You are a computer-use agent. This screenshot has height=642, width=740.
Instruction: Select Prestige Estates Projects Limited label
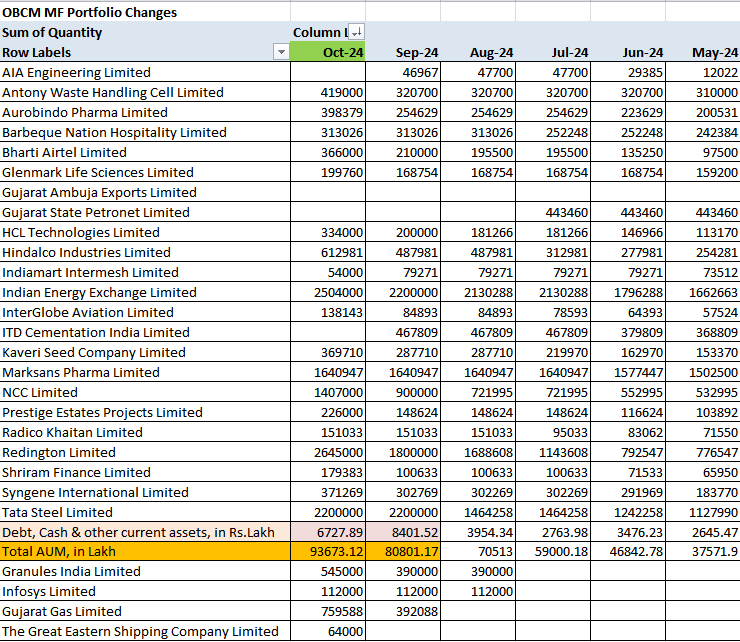102,412
